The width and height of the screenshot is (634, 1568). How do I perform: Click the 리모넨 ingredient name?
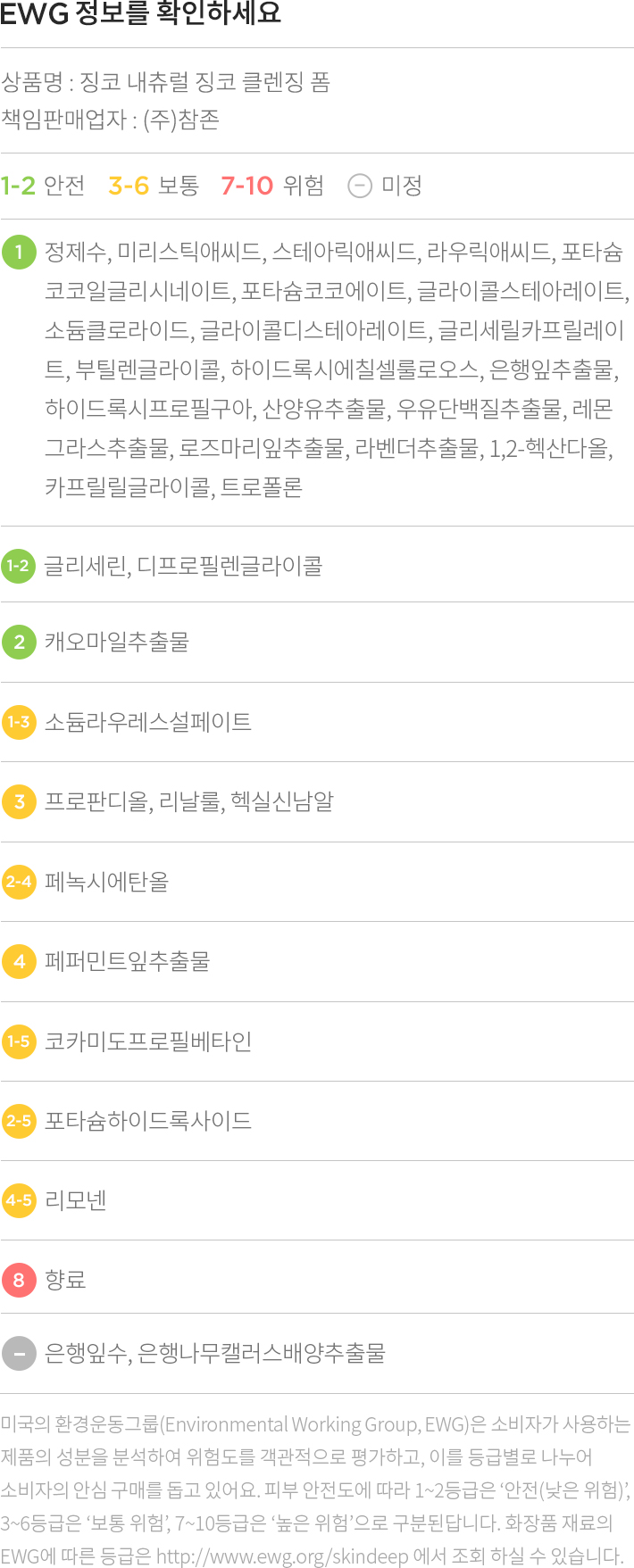[76, 1200]
